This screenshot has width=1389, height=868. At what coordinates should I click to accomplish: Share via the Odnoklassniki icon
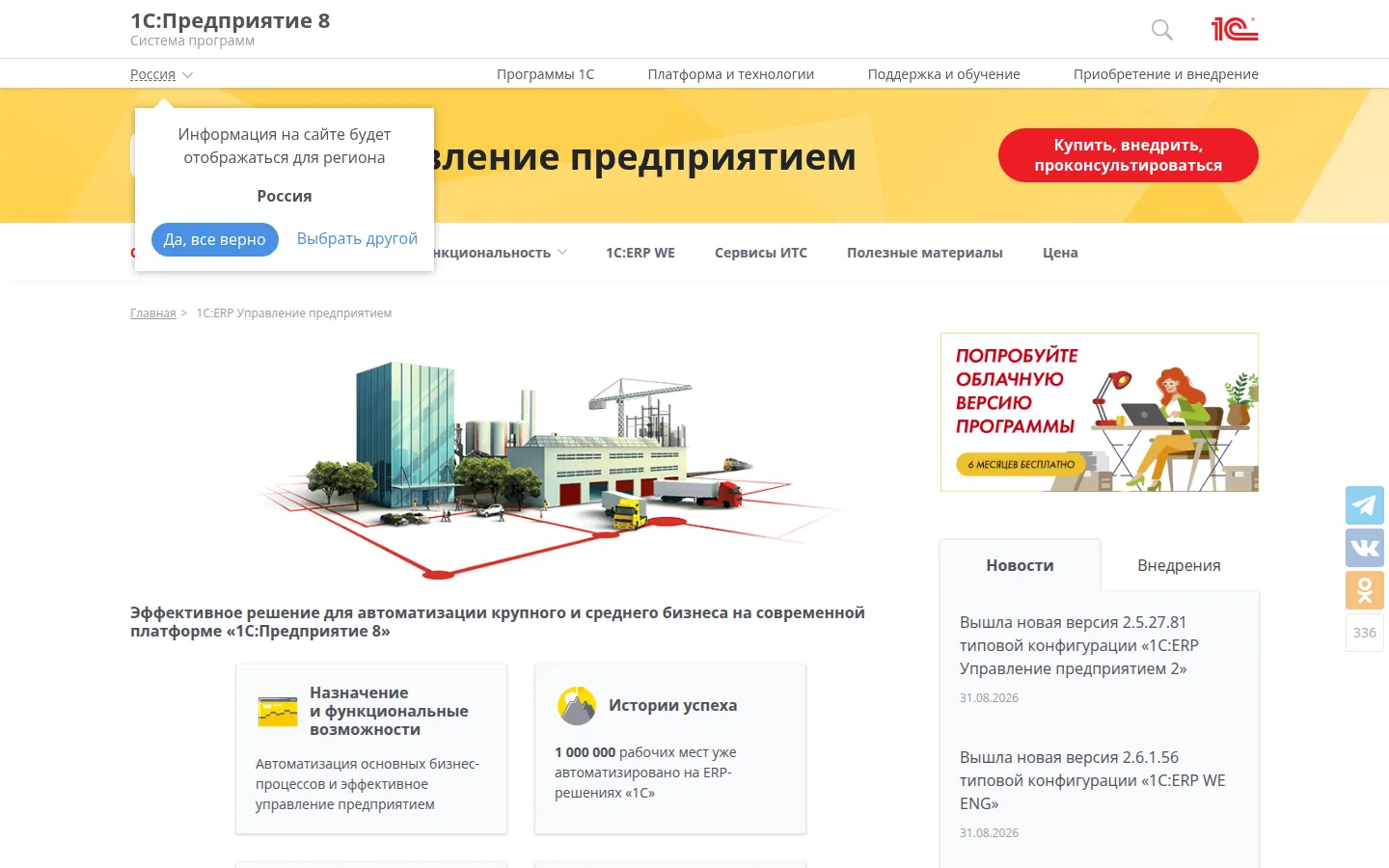click(x=1365, y=590)
